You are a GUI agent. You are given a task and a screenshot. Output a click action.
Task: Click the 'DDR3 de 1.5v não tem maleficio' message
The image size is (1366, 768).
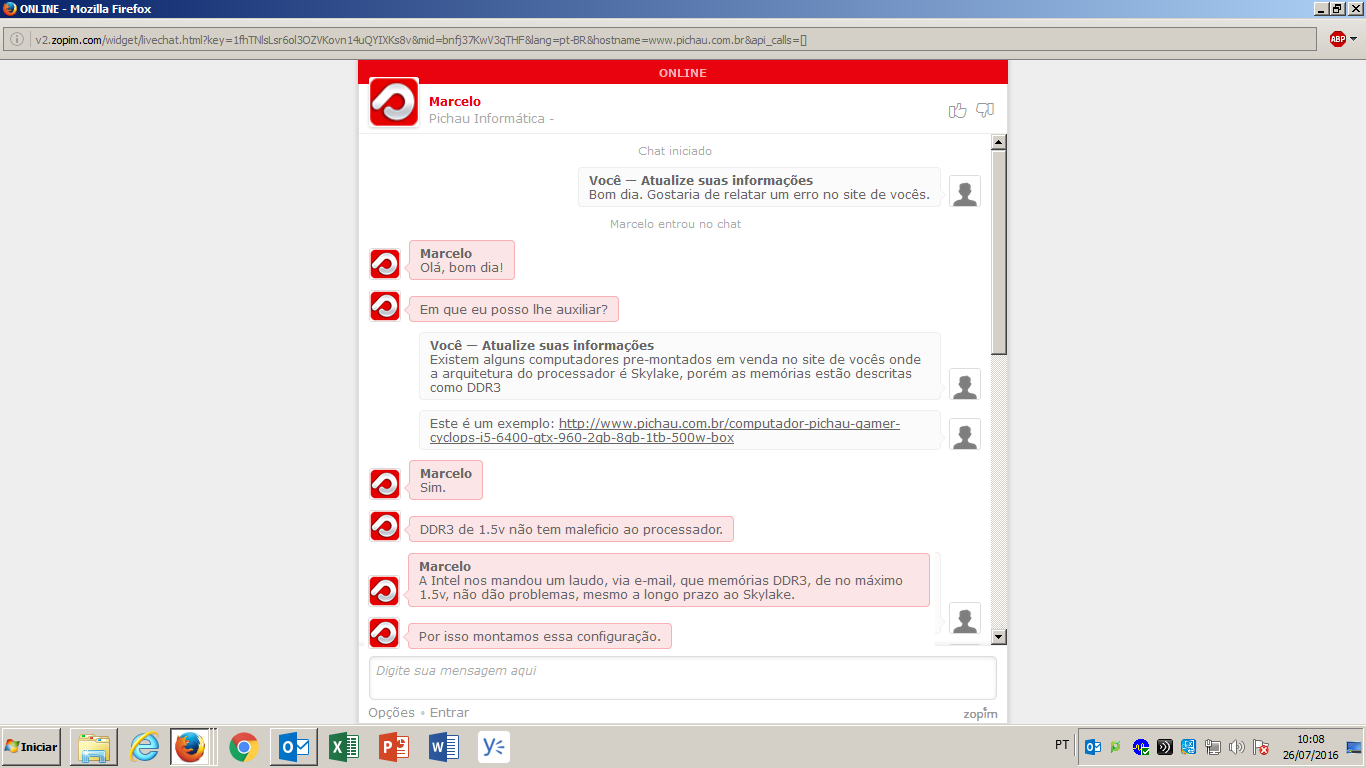[x=571, y=529]
